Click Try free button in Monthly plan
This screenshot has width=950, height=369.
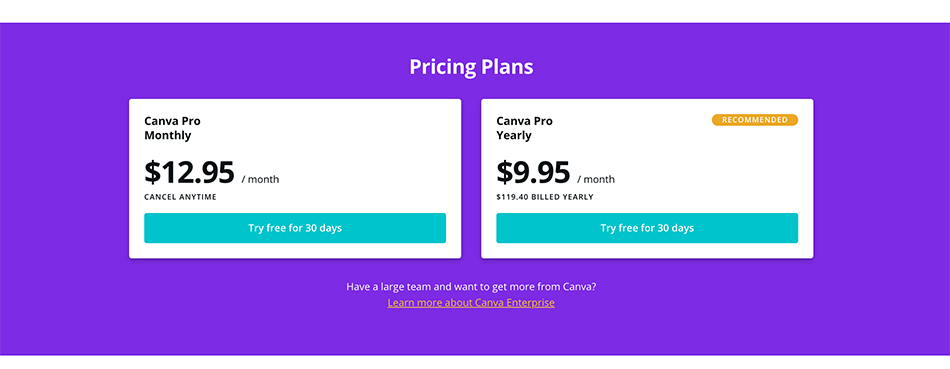point(295,228)
